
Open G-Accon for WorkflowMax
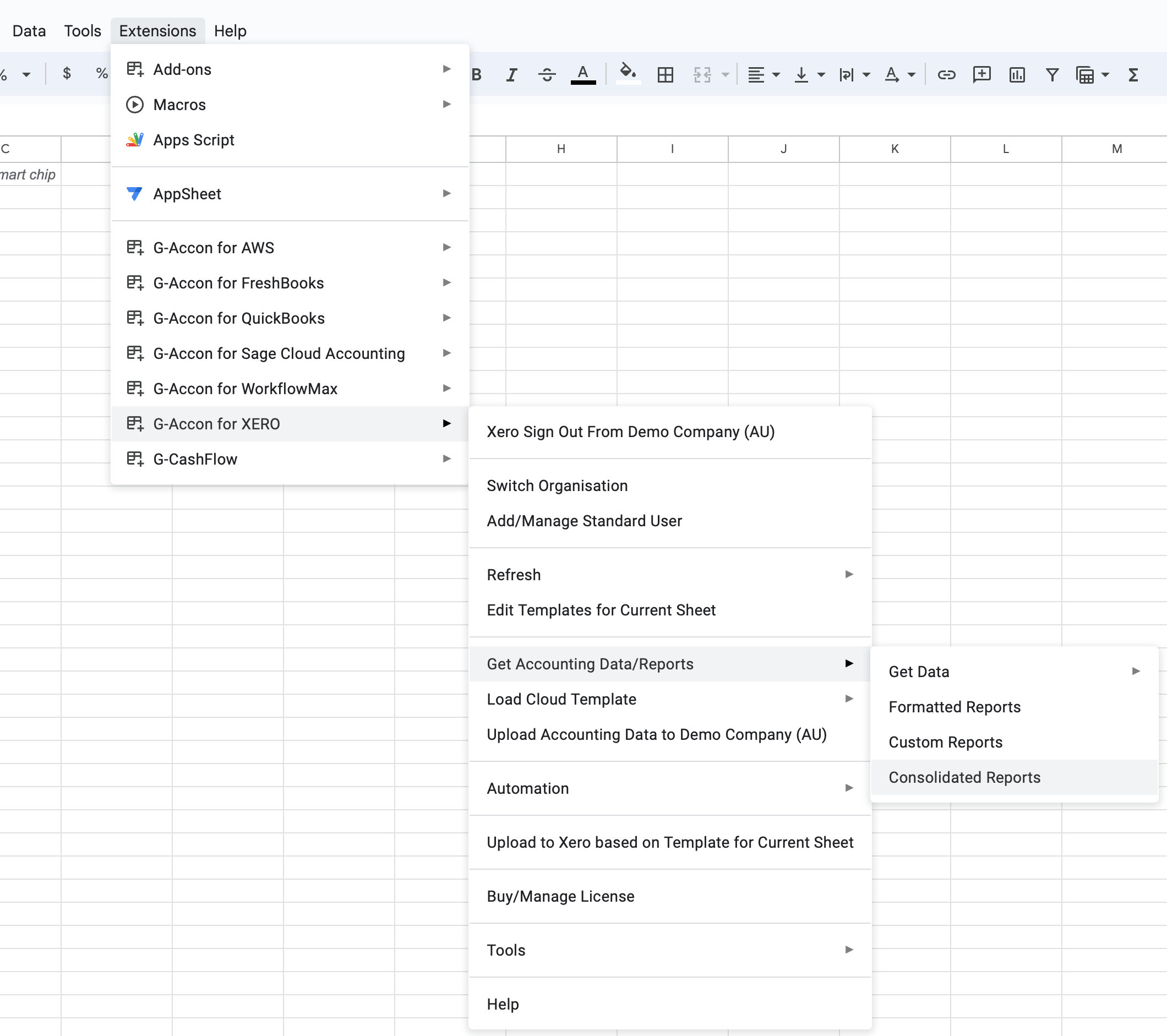290,389
